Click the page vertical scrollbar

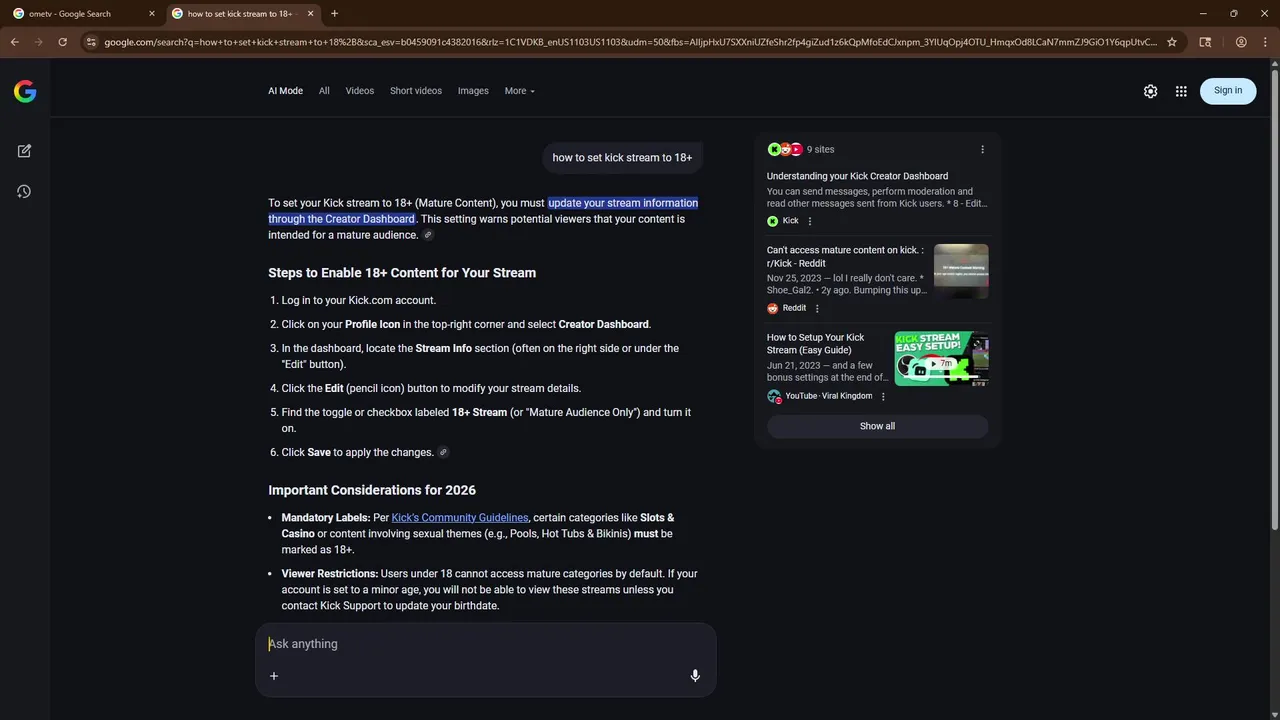(x=1274, y=300)
